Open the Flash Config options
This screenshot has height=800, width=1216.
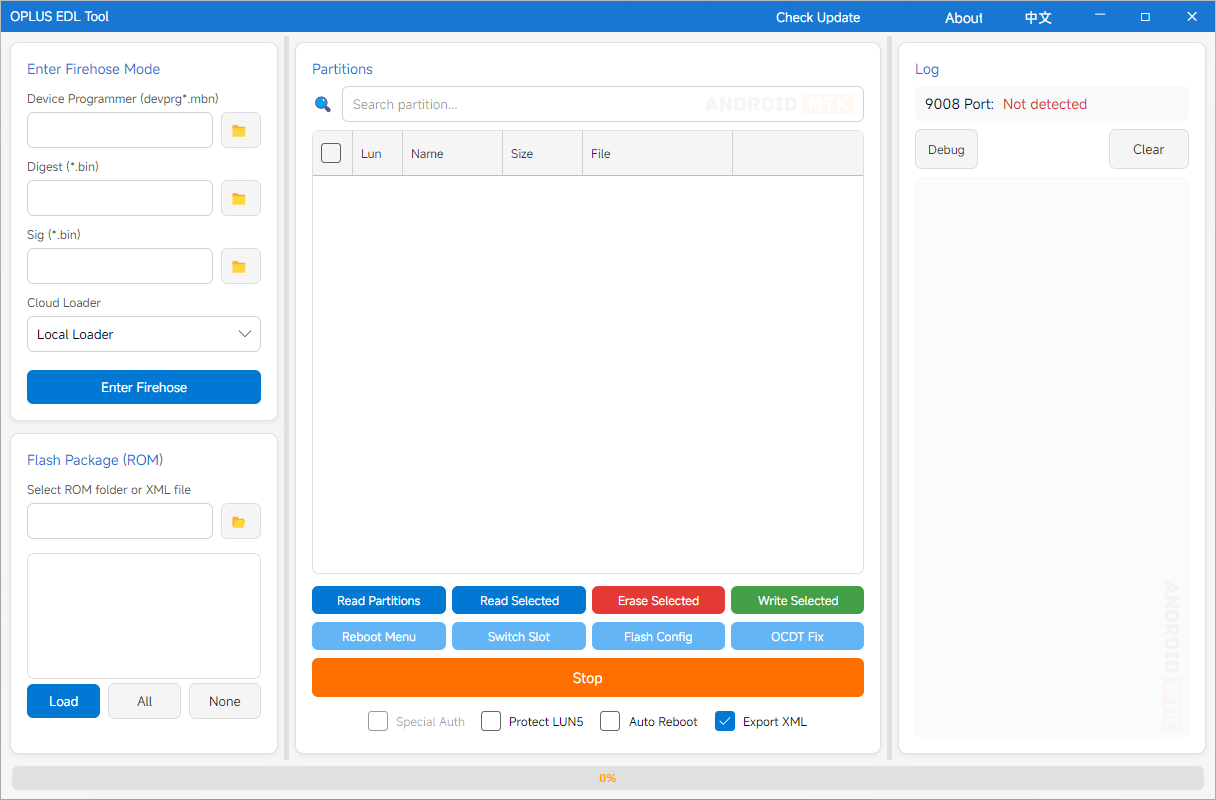pyautogui.click(x=658, y=636)
